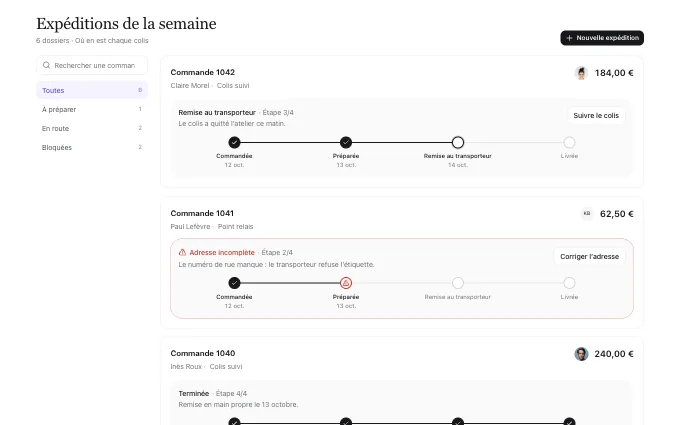Click the KB initials avatar on Commande 1041
680x425 pixels.
(587, 213)
